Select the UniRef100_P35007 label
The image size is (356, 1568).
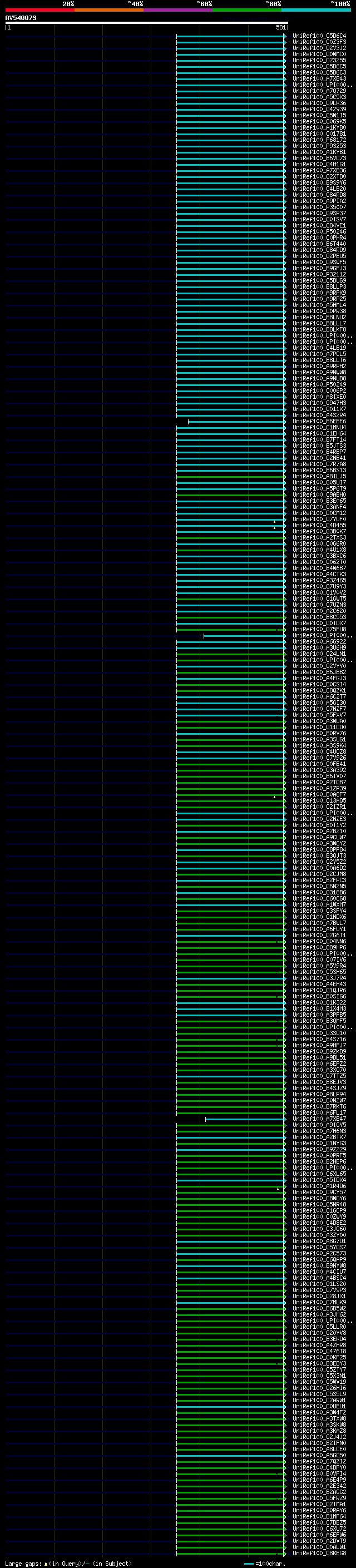pos(319,207)
